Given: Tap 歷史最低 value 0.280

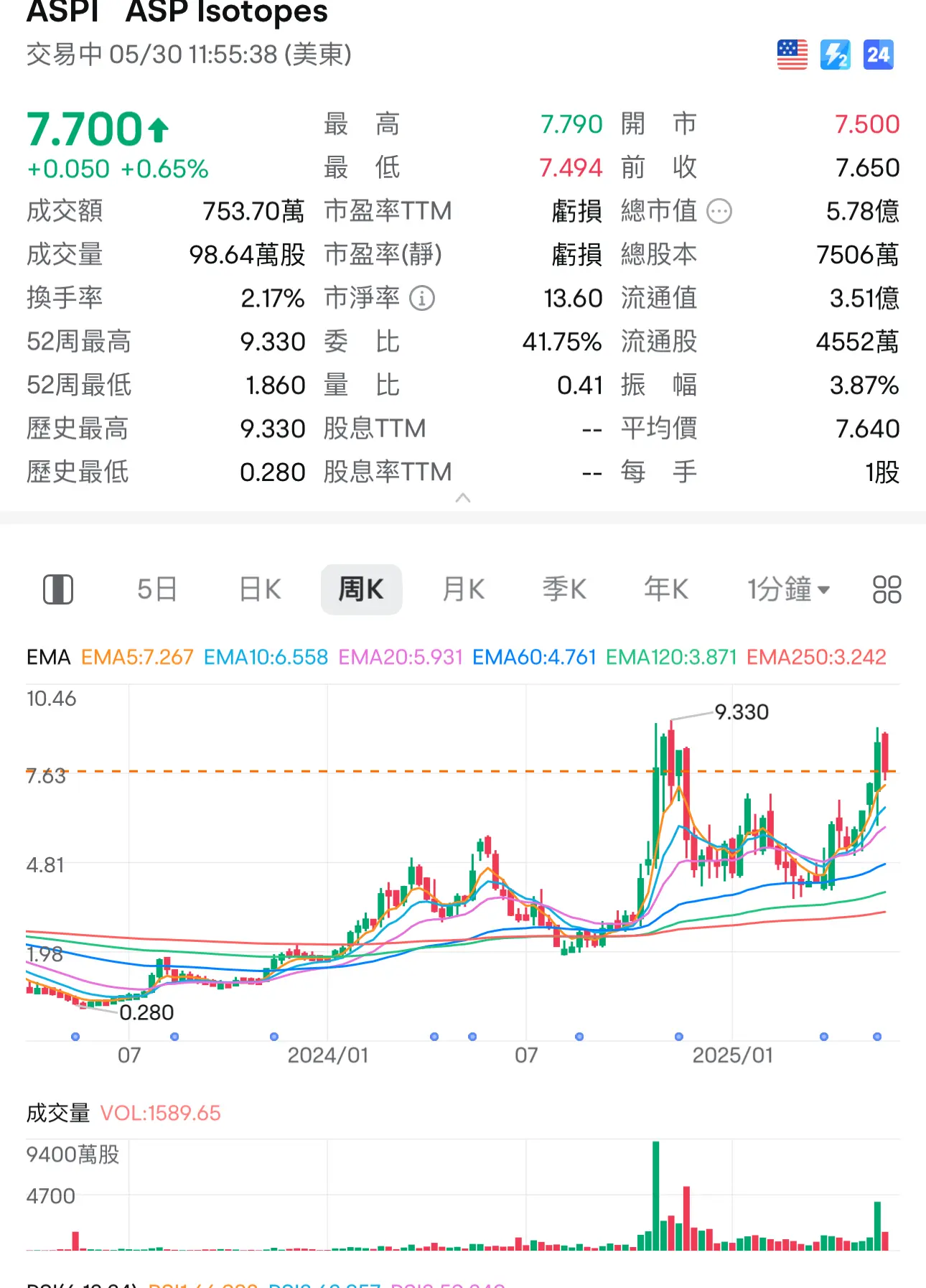Looking at the screenshot, I should (273, 472).
